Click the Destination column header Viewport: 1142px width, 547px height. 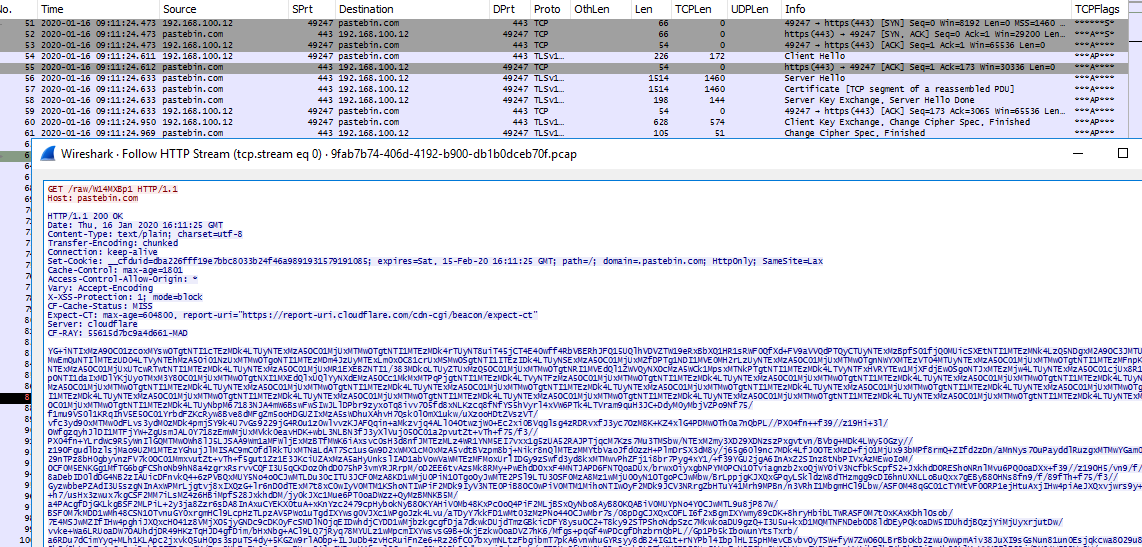(x=411, y=9)
